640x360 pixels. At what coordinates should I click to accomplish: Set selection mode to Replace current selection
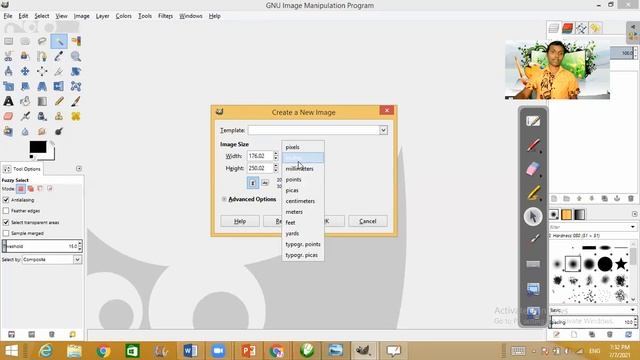(21, 189)
